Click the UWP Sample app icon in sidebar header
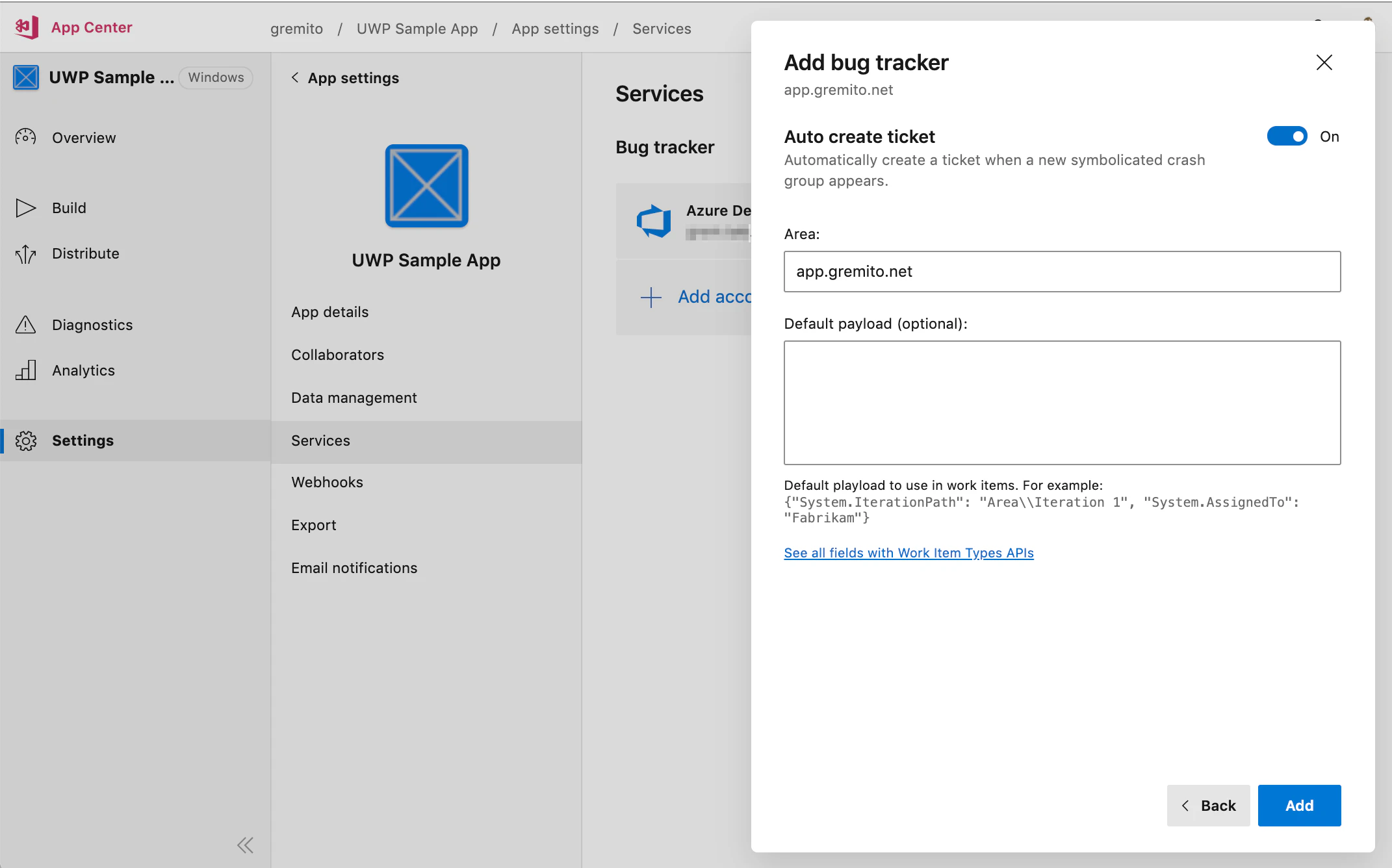 (x=26, y=77)
